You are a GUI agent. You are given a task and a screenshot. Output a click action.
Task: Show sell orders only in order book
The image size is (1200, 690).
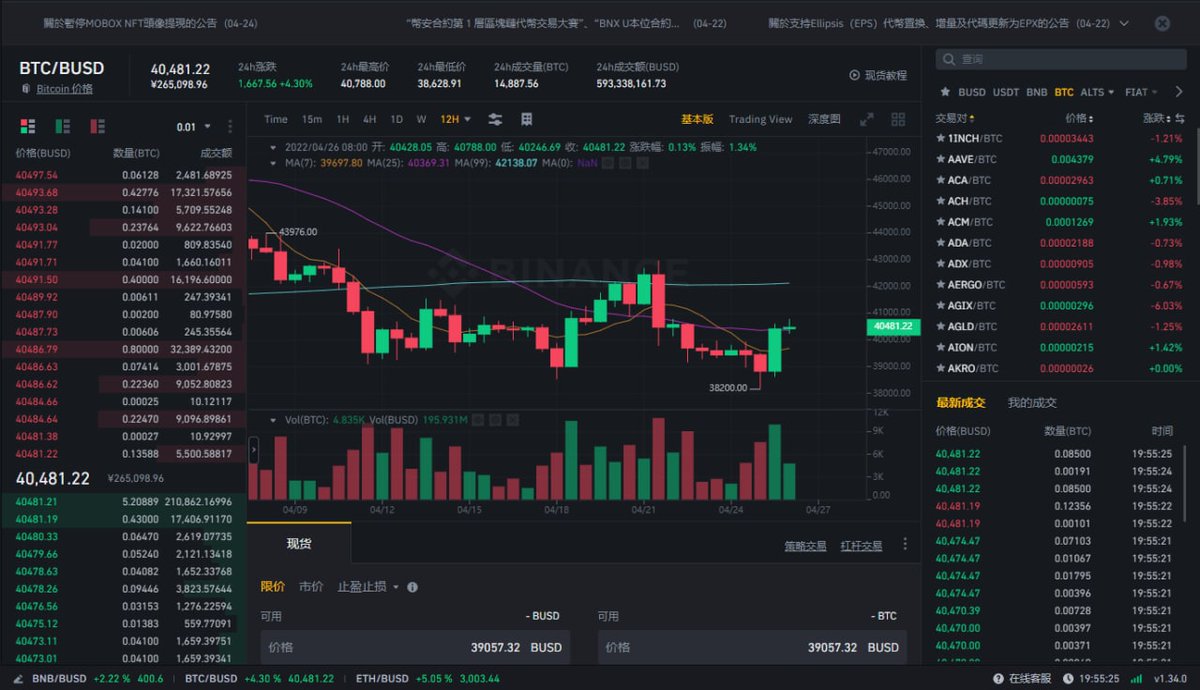pos(97,126)
